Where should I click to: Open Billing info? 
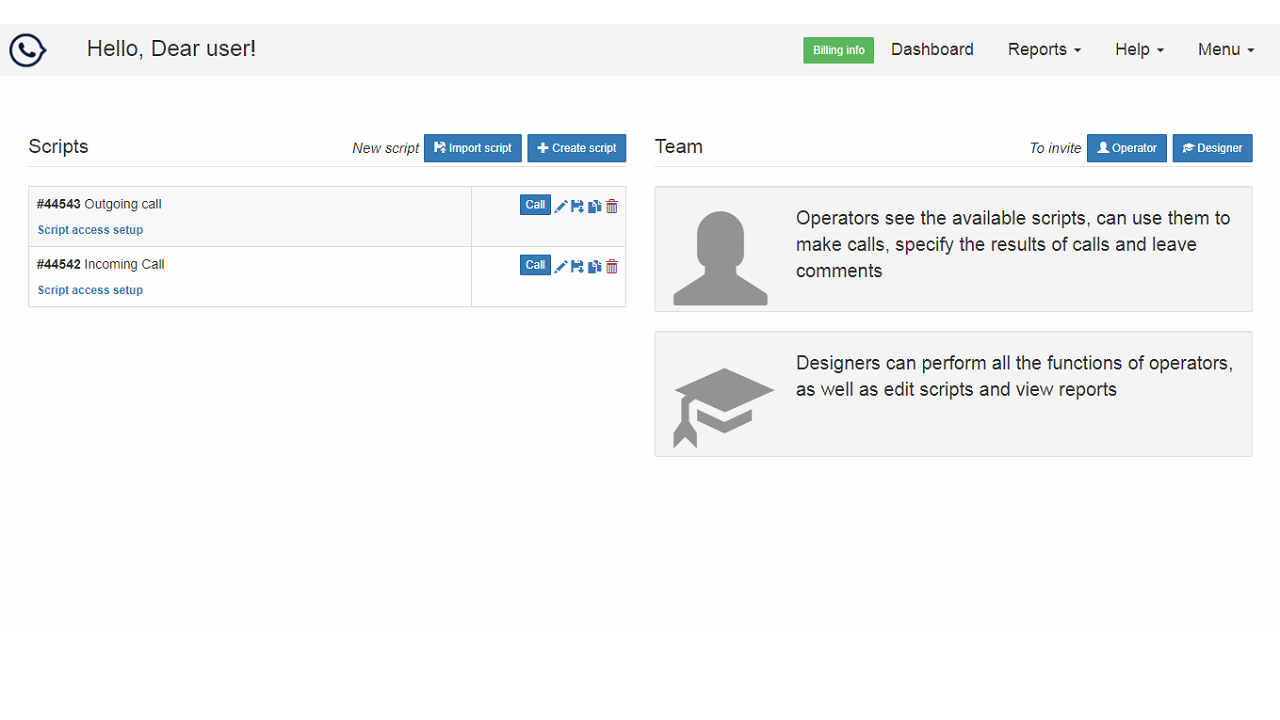[x=838, y=50]
